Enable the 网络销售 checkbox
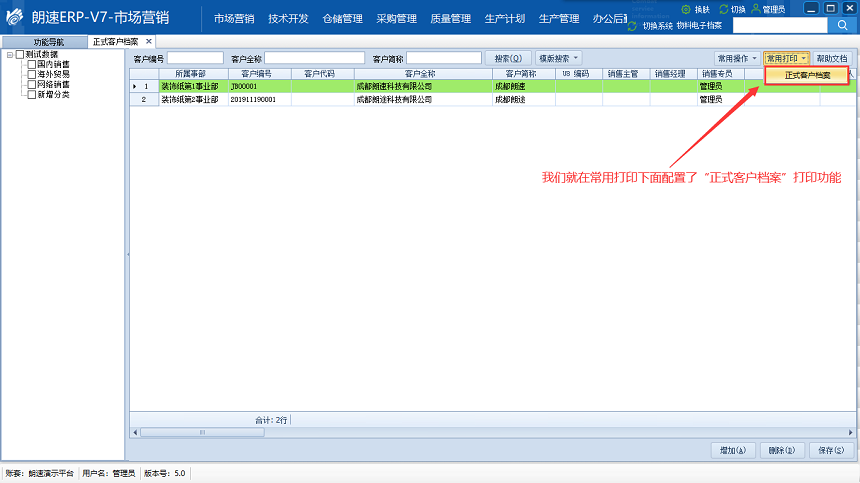860x483 pixels. click(31, 84)
